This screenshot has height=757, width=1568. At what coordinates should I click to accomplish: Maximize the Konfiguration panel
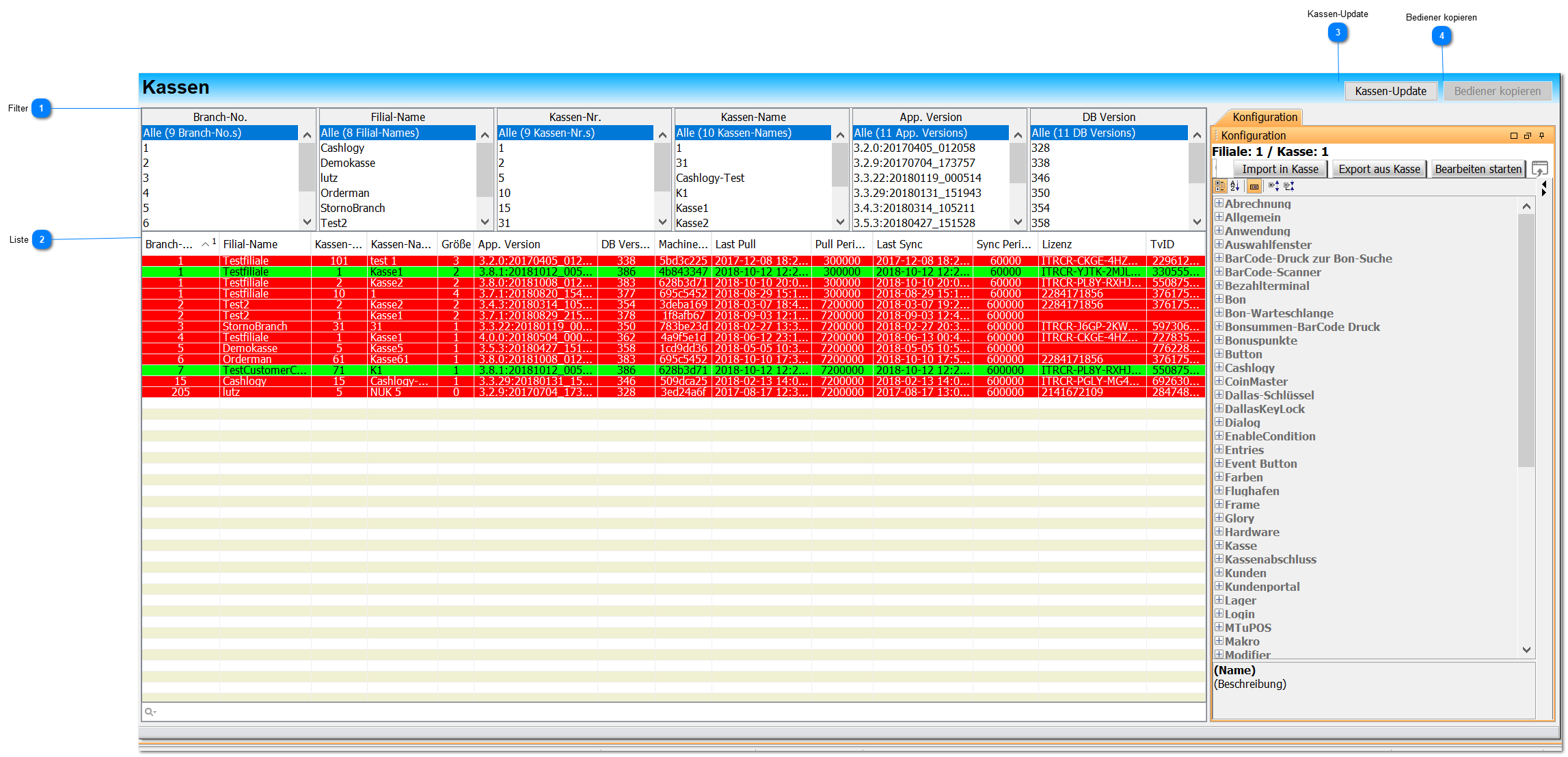1514,135
